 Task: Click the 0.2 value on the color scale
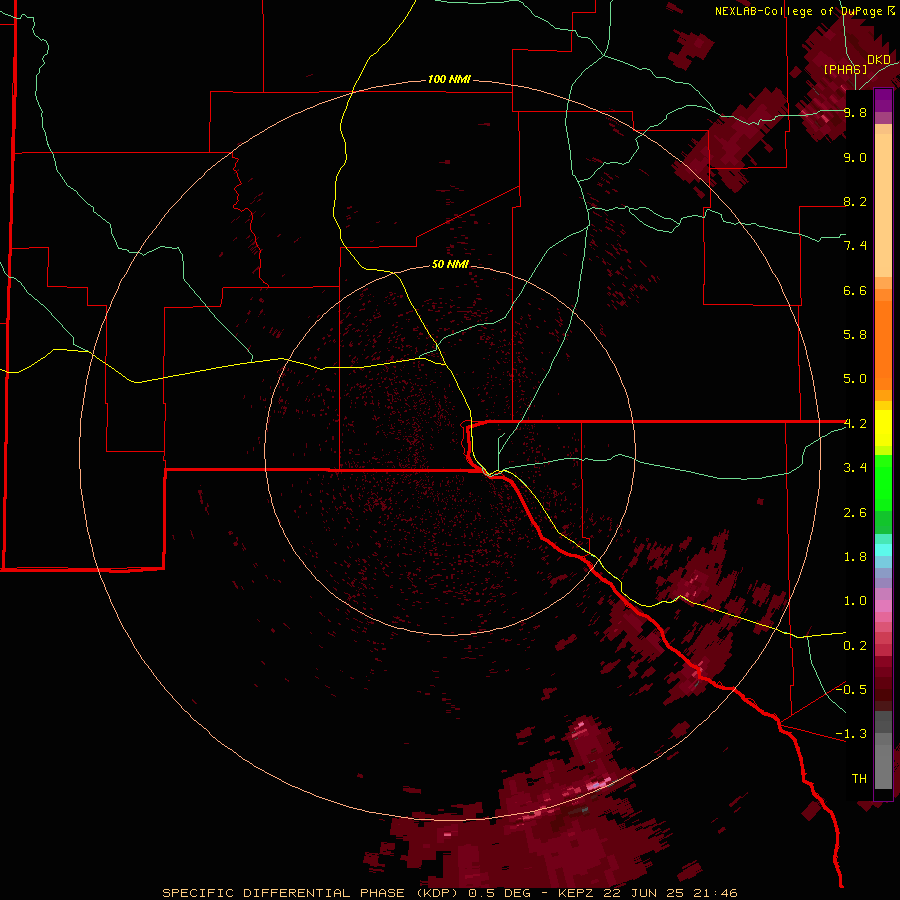[855, 646]
